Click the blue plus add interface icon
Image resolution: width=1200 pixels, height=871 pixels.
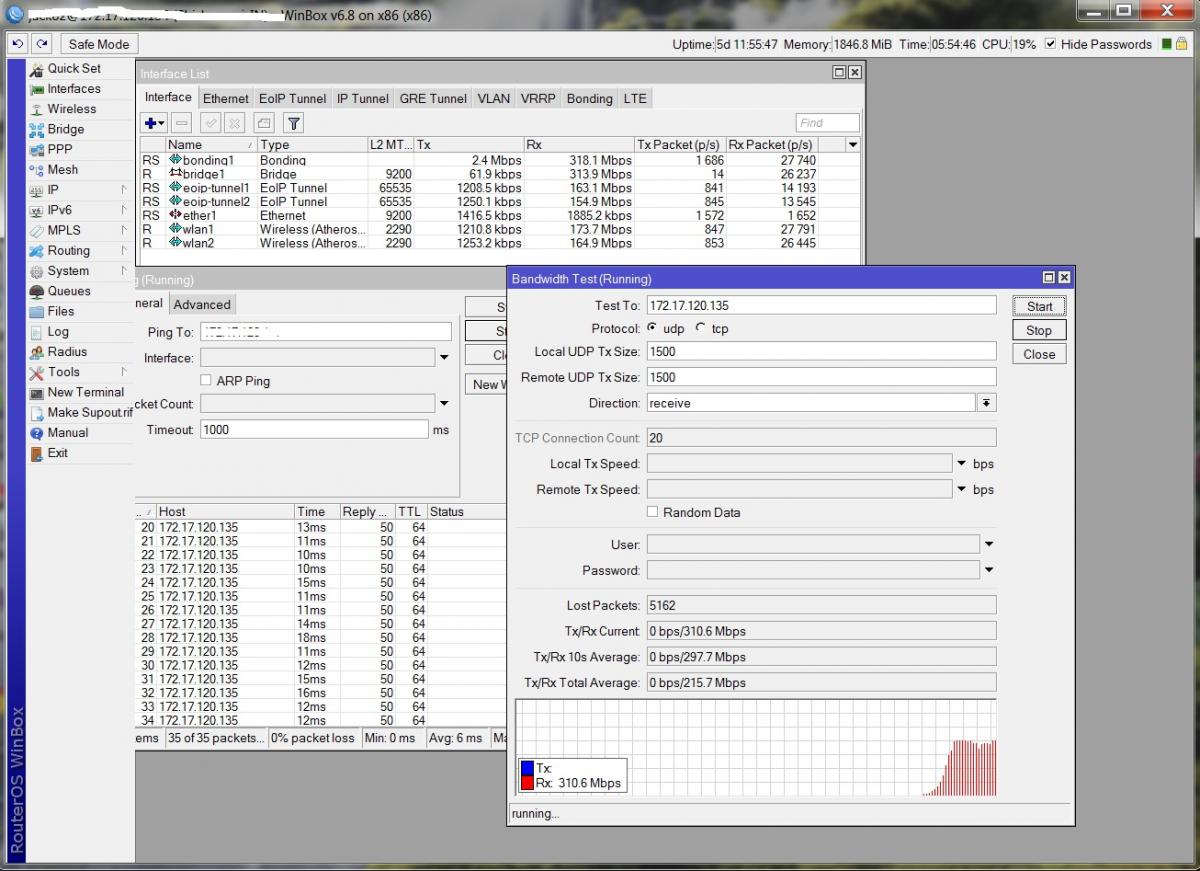coord(151,123)
